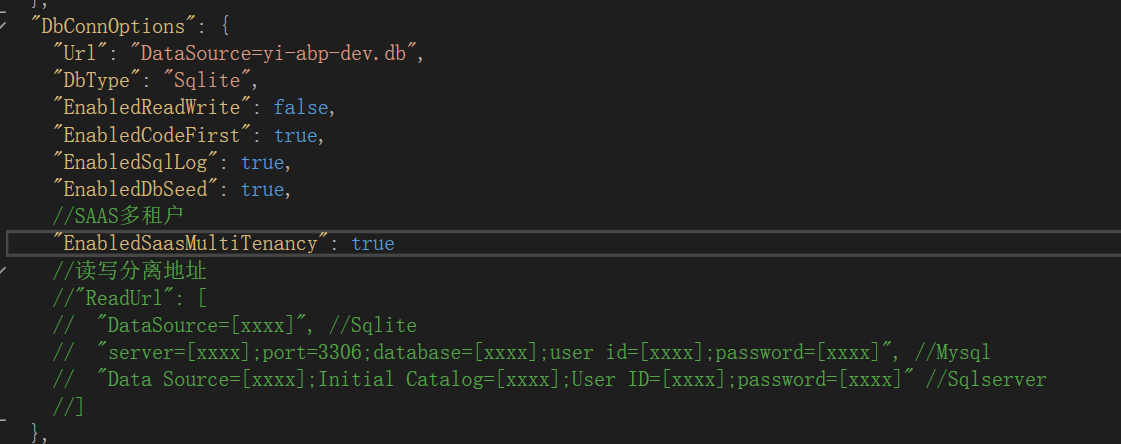
Task: Click the true value of EnabledSaasMultiTenancy
Action: click(x=373, y=243)
